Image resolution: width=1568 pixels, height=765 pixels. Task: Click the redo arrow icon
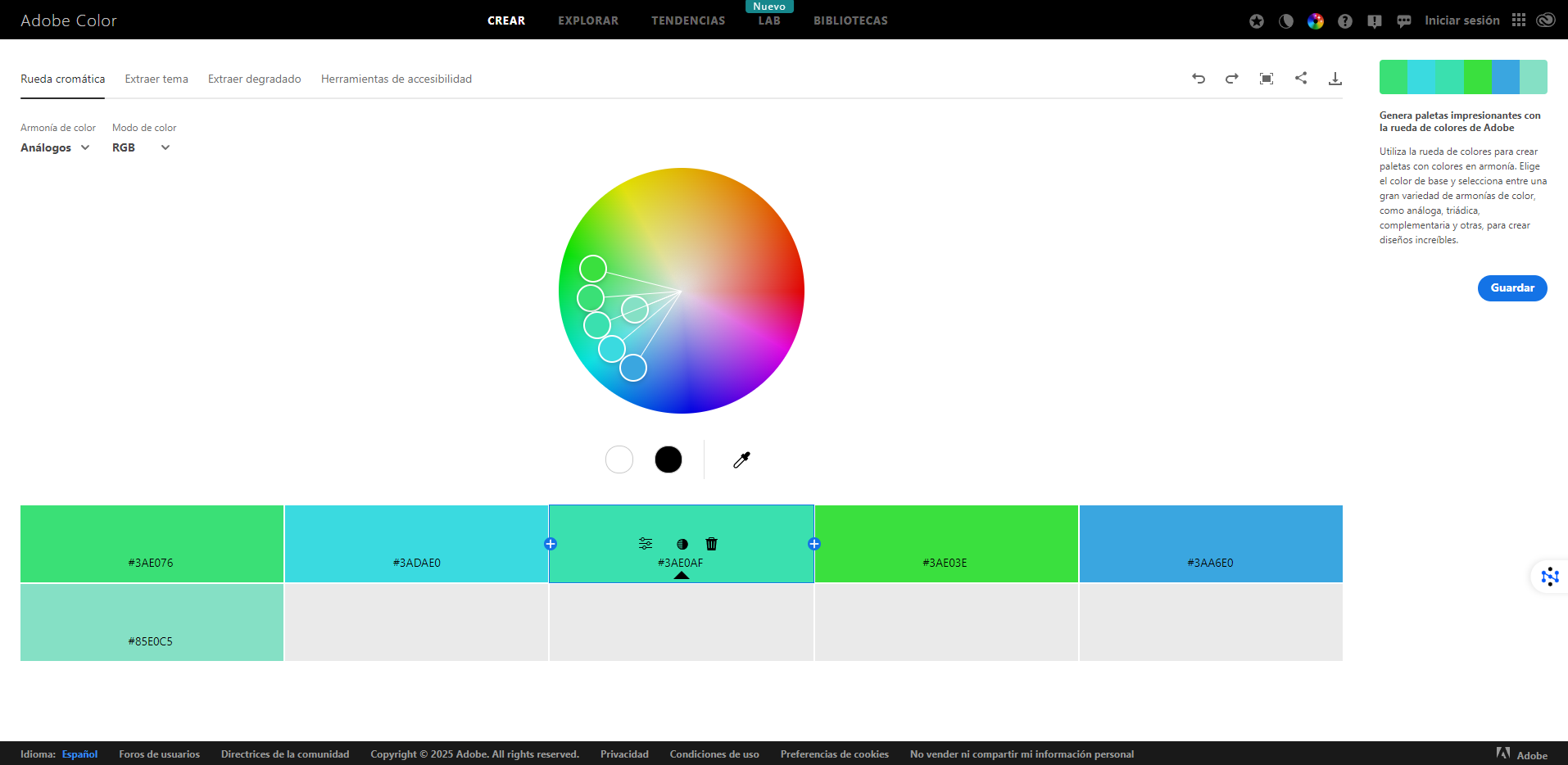tap(1232, 79)
